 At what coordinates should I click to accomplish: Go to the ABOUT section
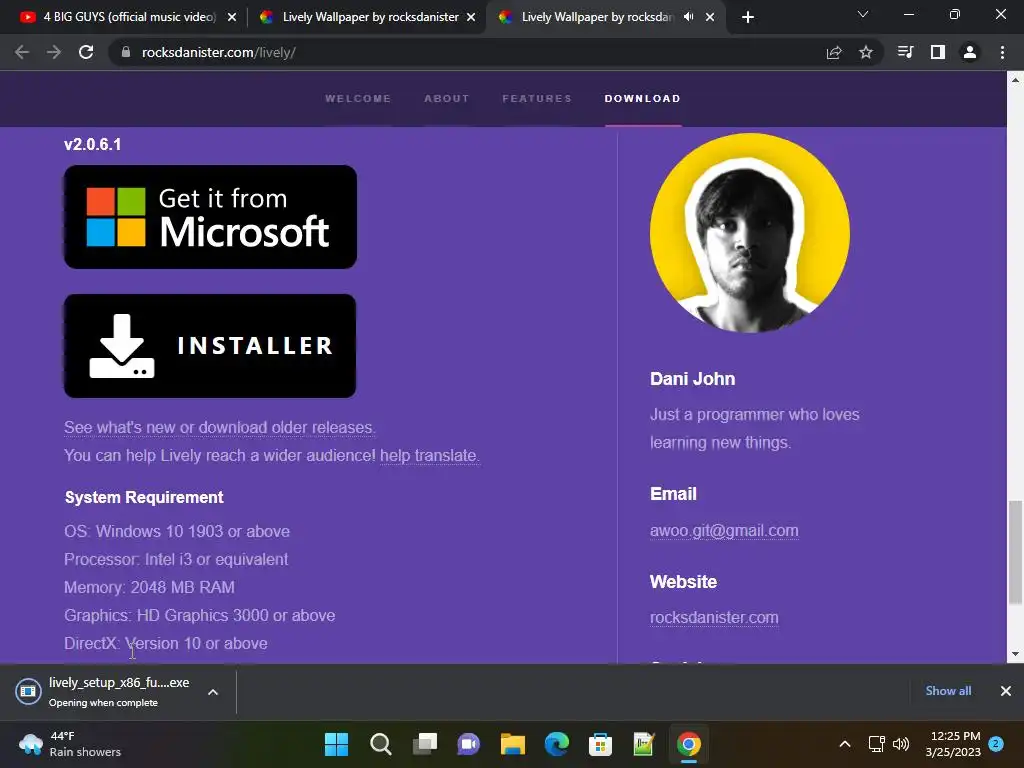[447, 99]
